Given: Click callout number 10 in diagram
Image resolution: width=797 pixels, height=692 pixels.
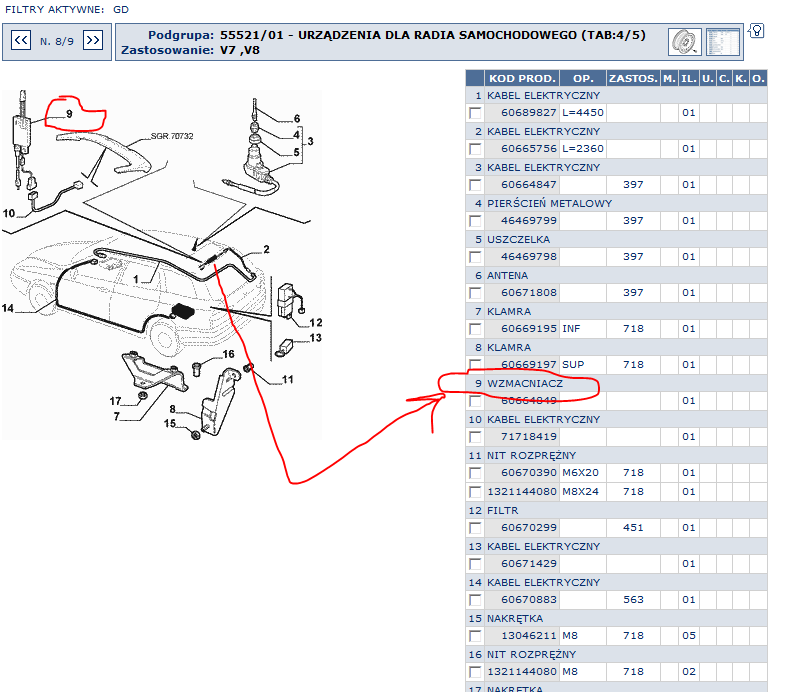Looking at the screenshot, I should [x=9, y=214].
